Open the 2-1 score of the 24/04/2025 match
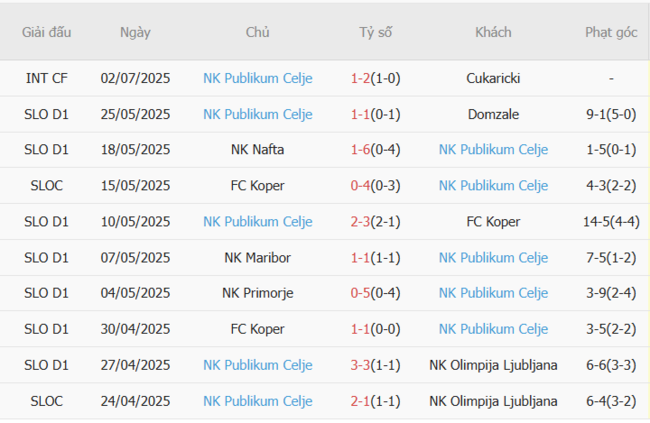The width and height of the screenshot is (650, 423). pos(361,402)
